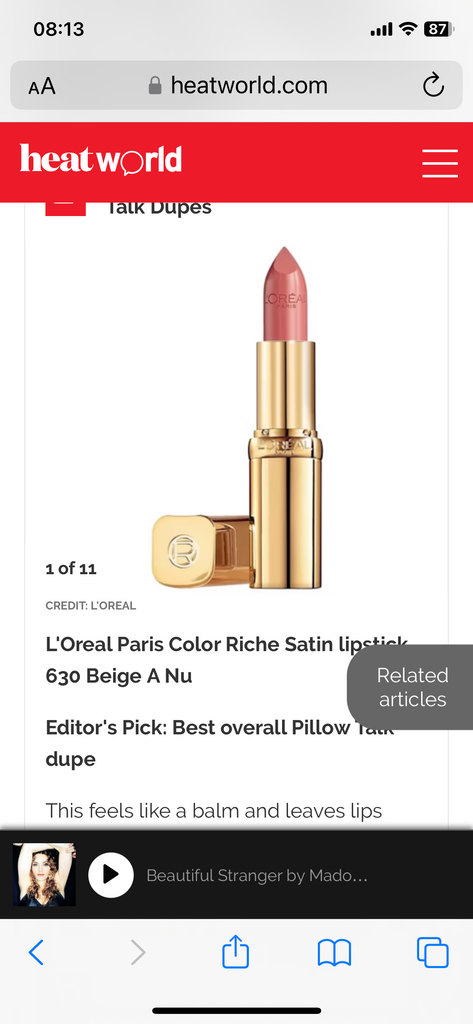
Task: Go back with Safari's back arrow
Action: click(x=36, y=953)
